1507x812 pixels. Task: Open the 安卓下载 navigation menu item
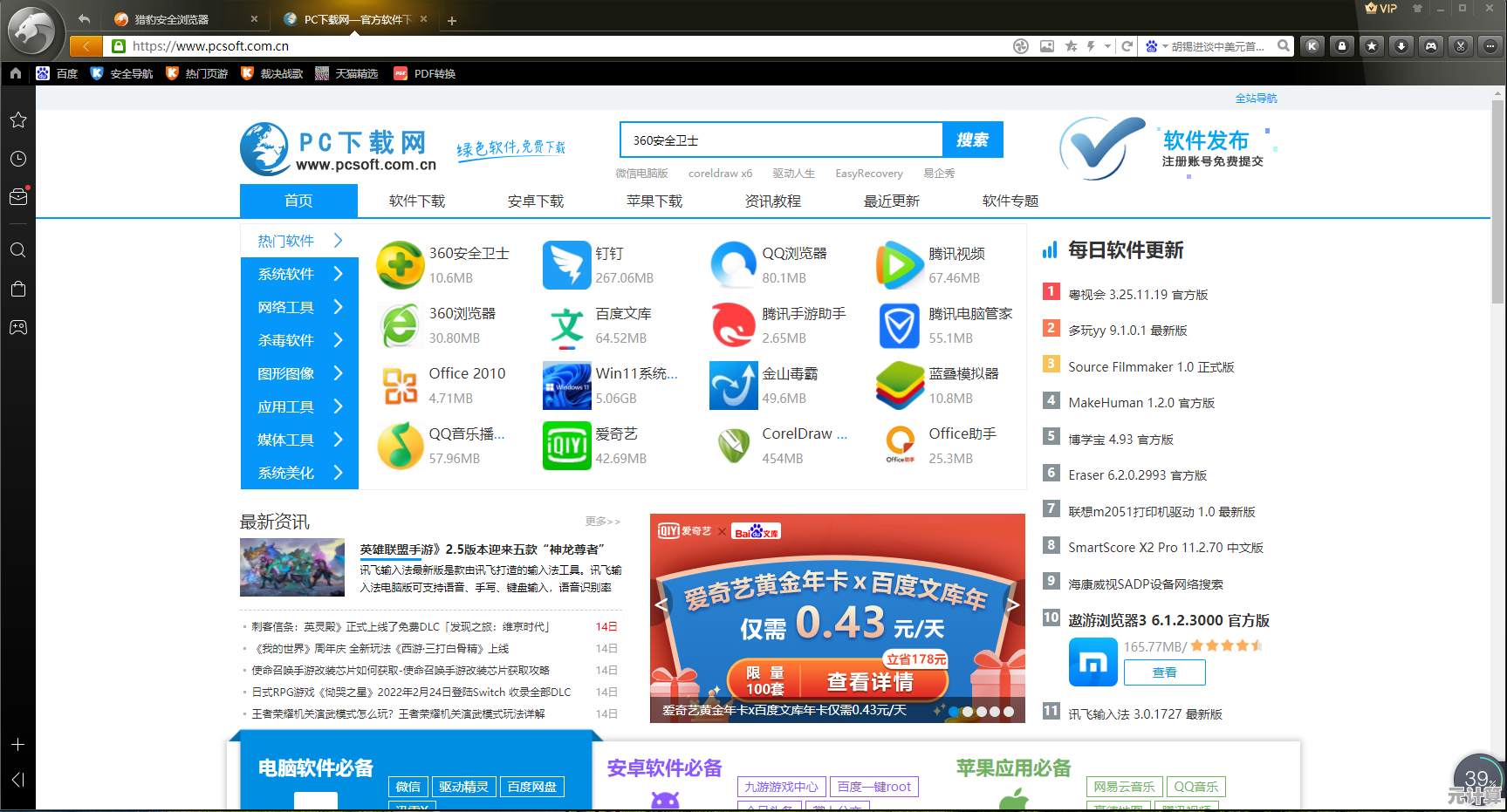[535, 201]
